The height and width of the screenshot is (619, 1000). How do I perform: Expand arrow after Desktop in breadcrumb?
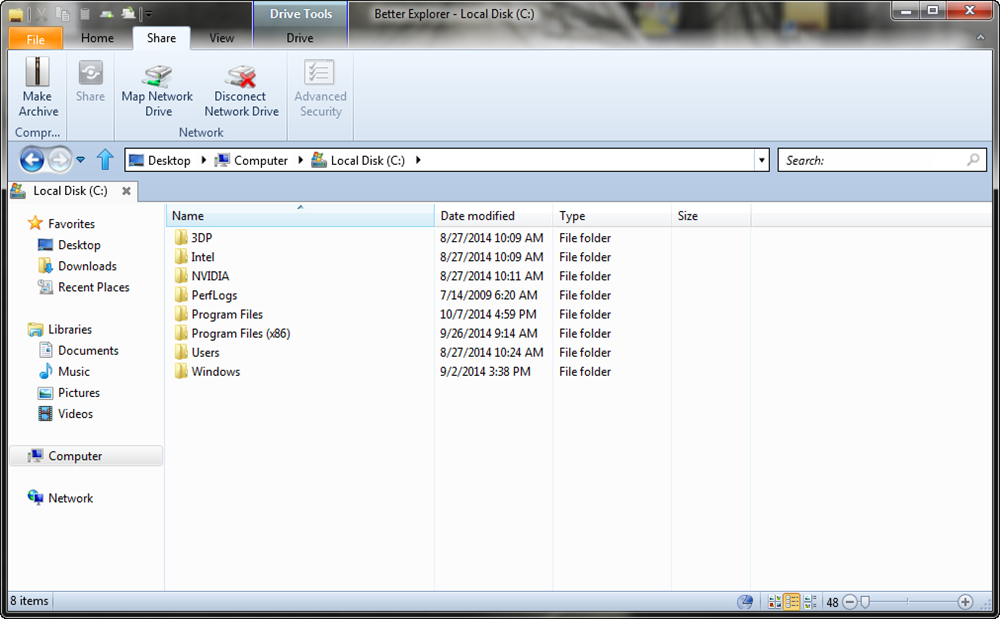click(203, 160)
